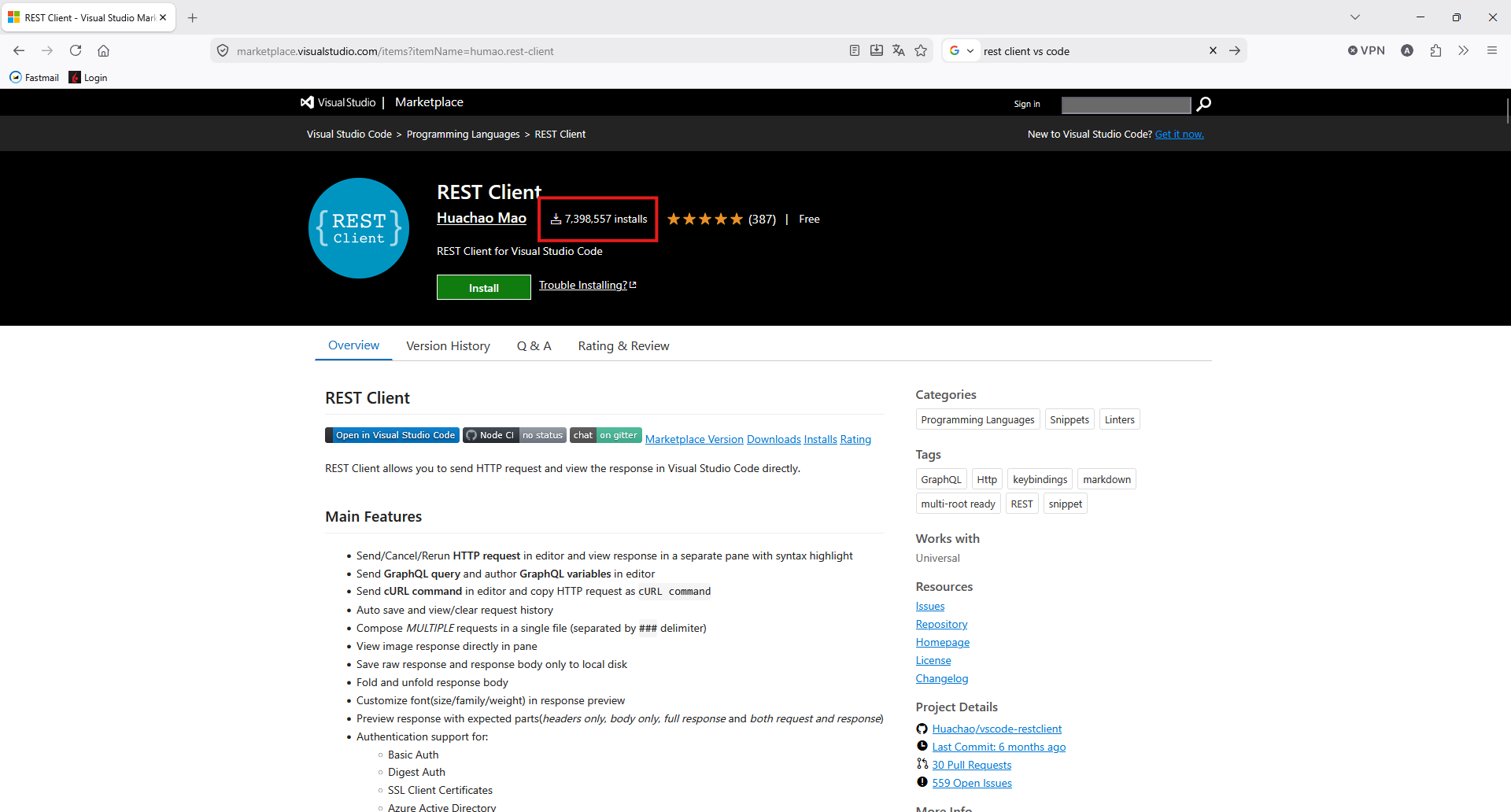Open 559 Open Issues link

click(x=972, y=784)
